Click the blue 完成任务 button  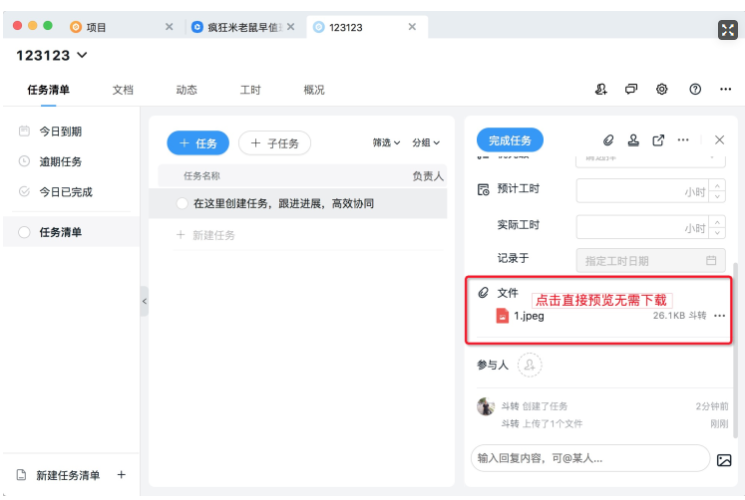(510, 141)
